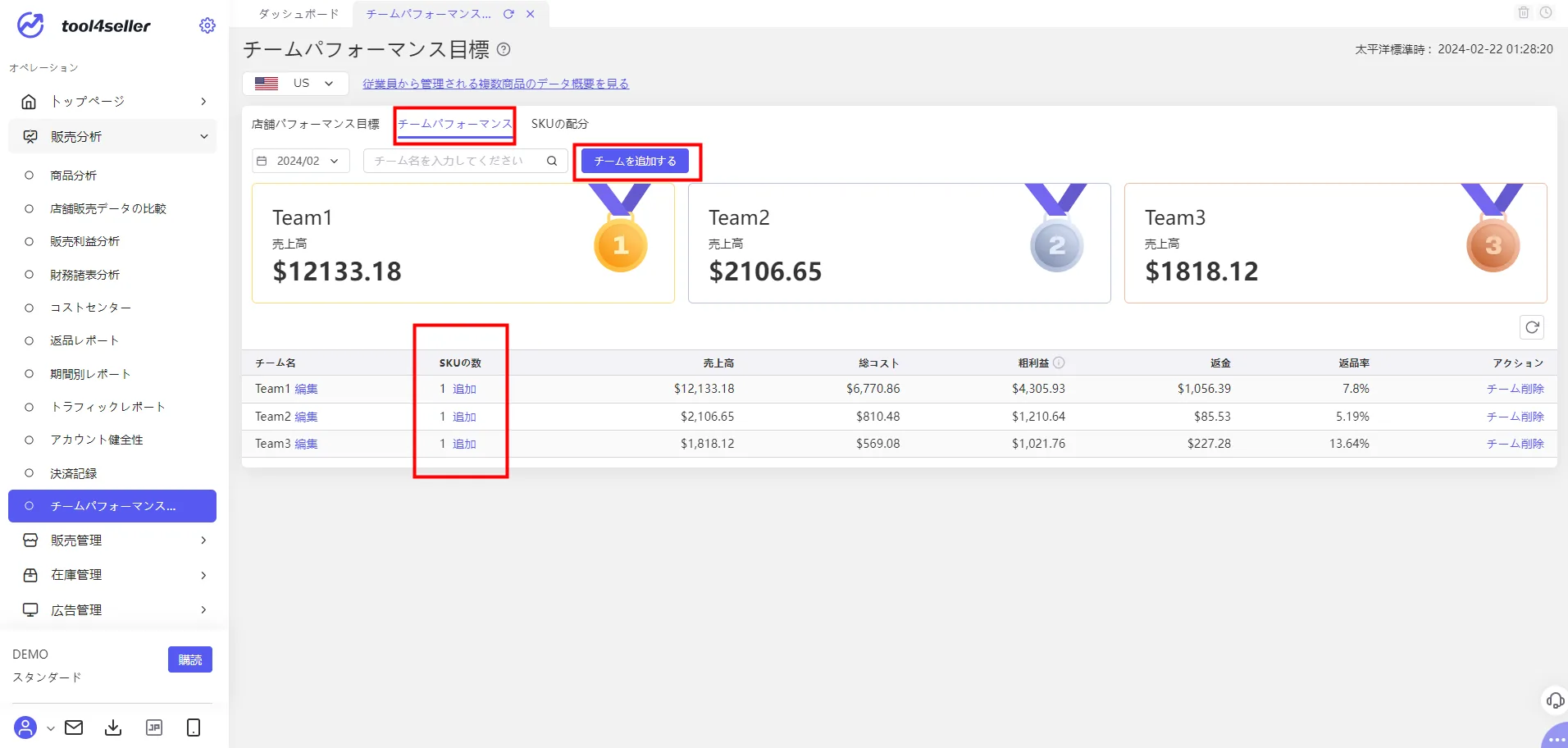The image size is (1568, 748).
Task: Expand the 広告管理 menu chevron
Action: click(x=203, y=610)
